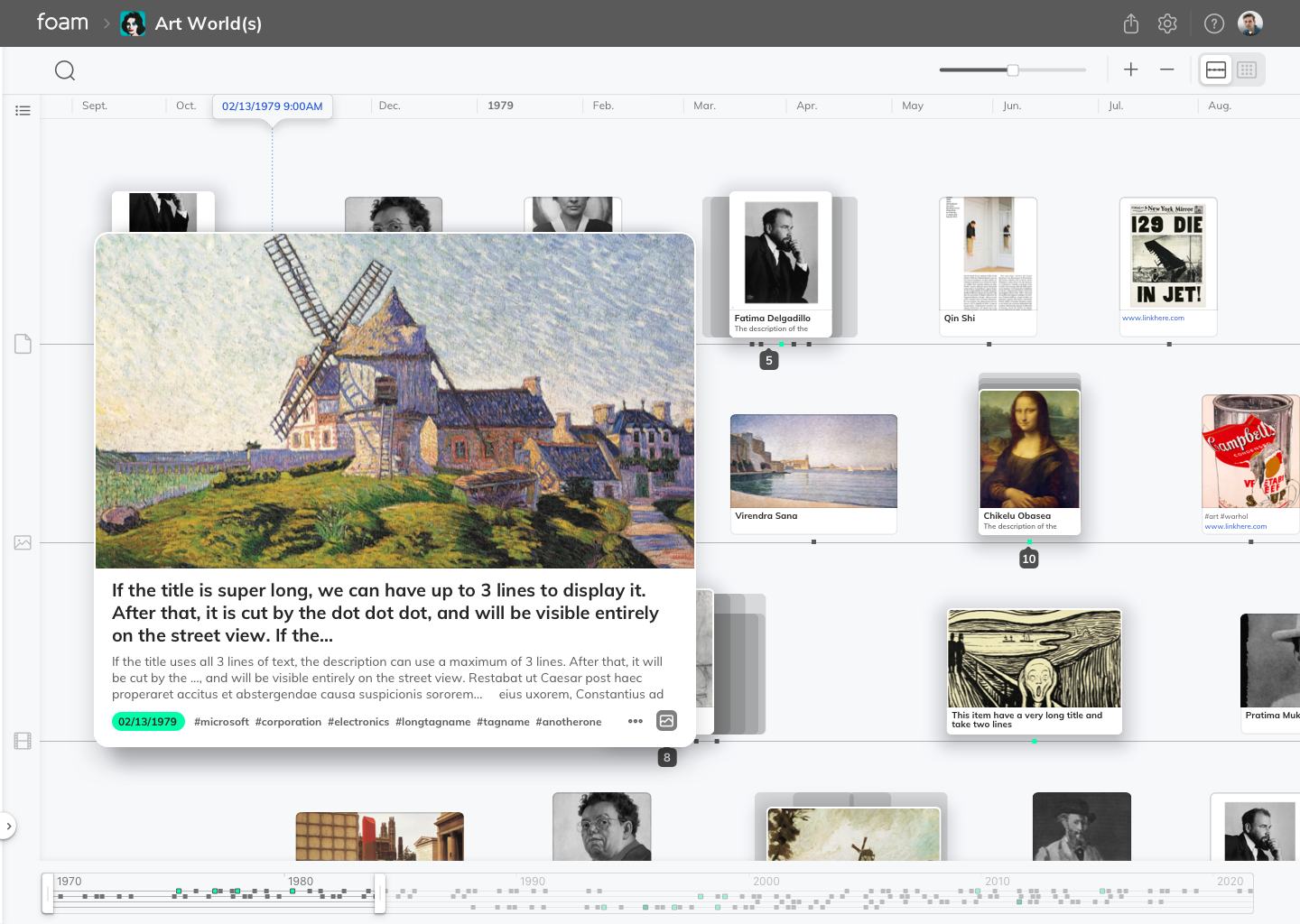Viewport: 1300px width, 924px height.
Task: Open the Qin Shi card
Action: (x=989, y=266)
